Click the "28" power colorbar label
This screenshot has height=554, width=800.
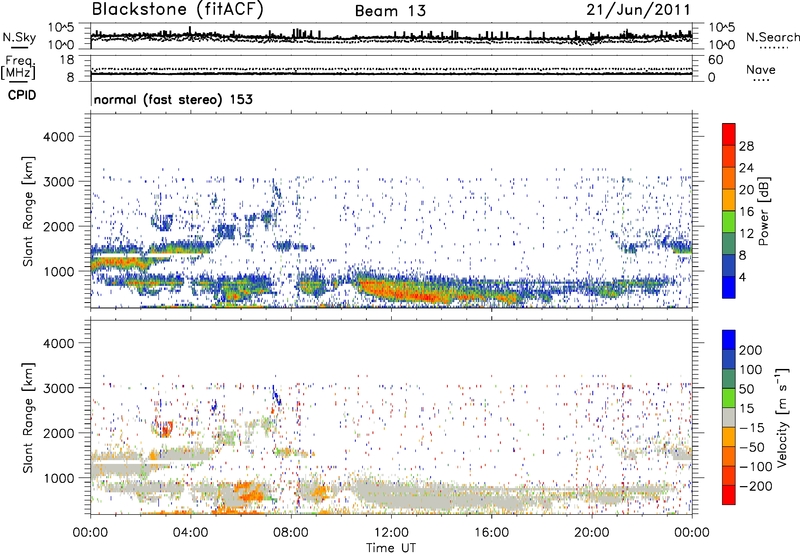pyautogui.click(x=746, y=146)
